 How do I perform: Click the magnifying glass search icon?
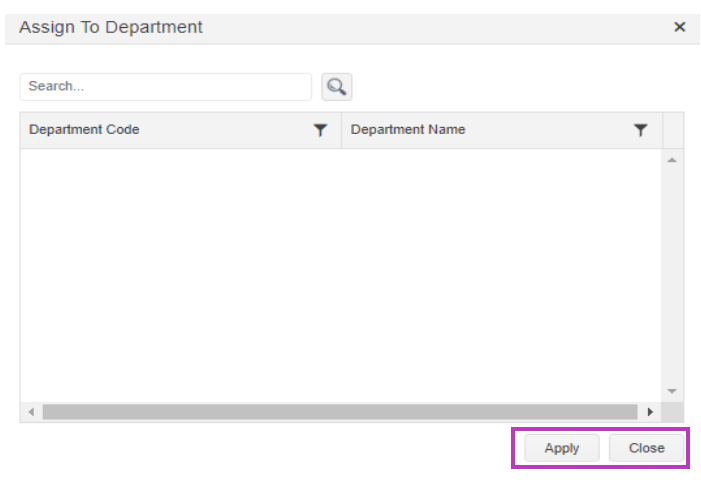(x=337, y=87)
